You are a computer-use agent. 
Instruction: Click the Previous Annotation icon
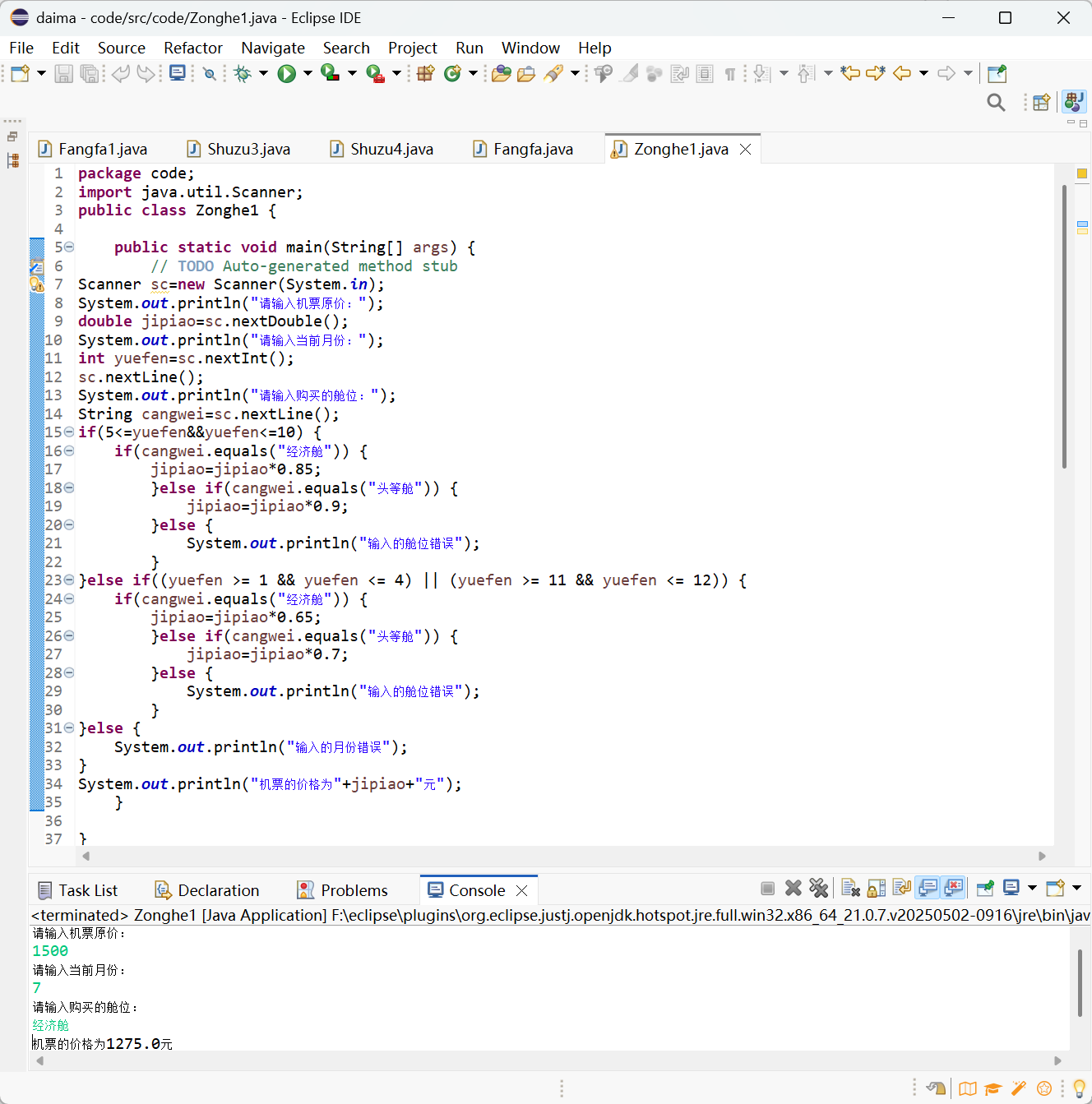coord(807,74)
